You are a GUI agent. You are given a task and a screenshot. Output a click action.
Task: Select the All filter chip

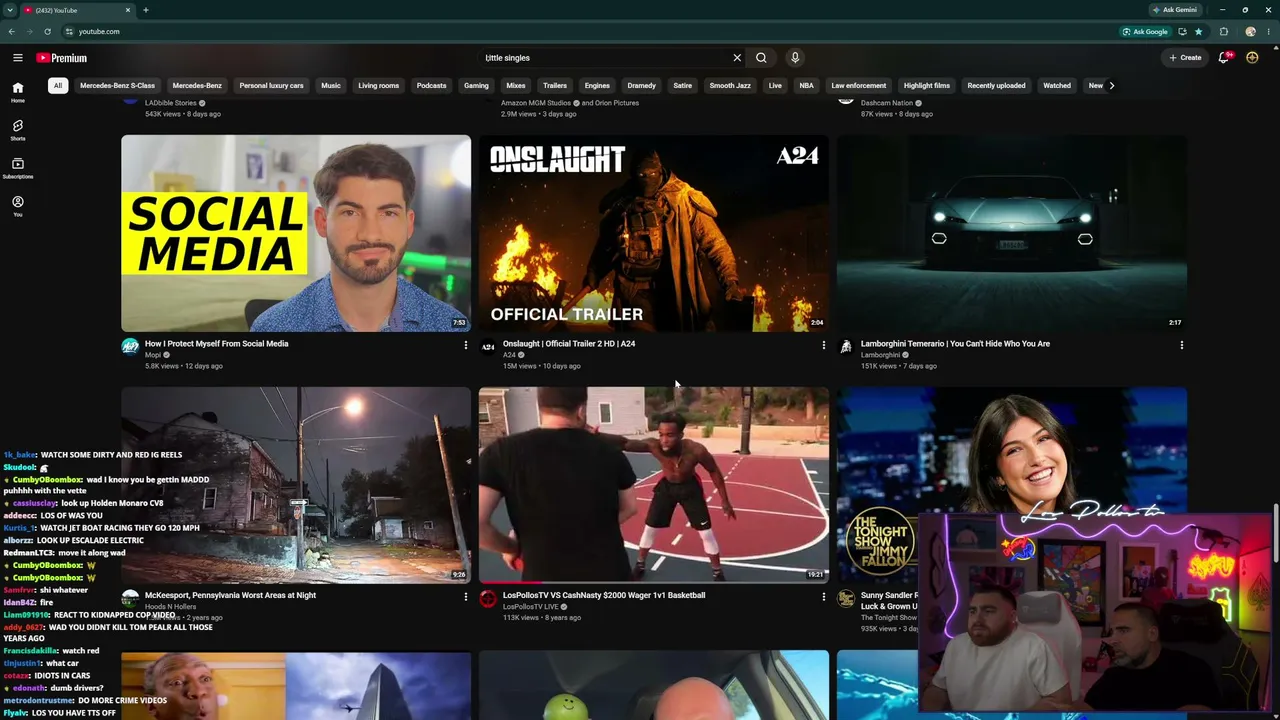pyautogui.click(x=58, y=86)
